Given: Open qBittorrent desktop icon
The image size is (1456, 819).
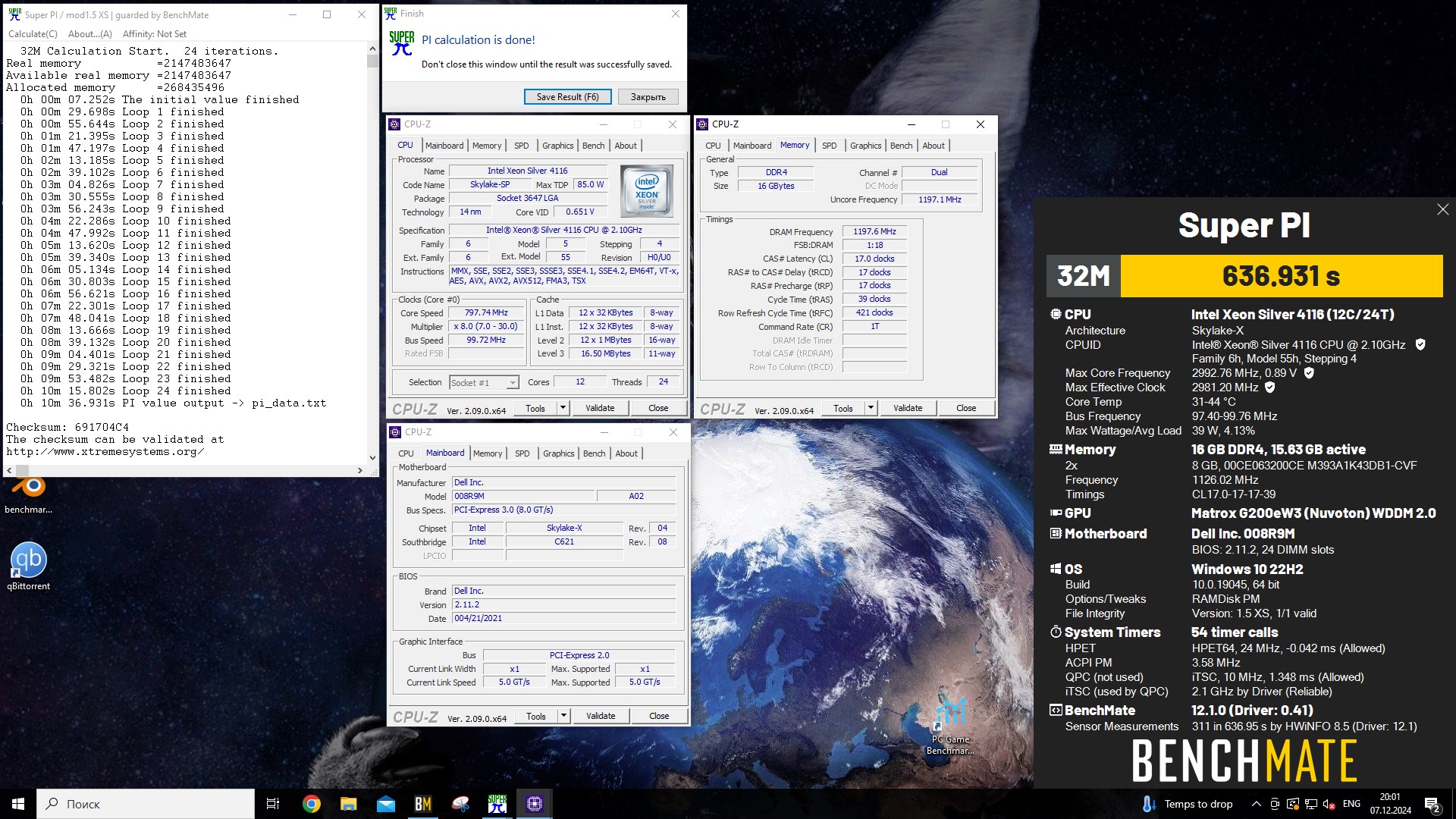Looking at the screenshot, I should pyautogui.click(x=29, y=566).
